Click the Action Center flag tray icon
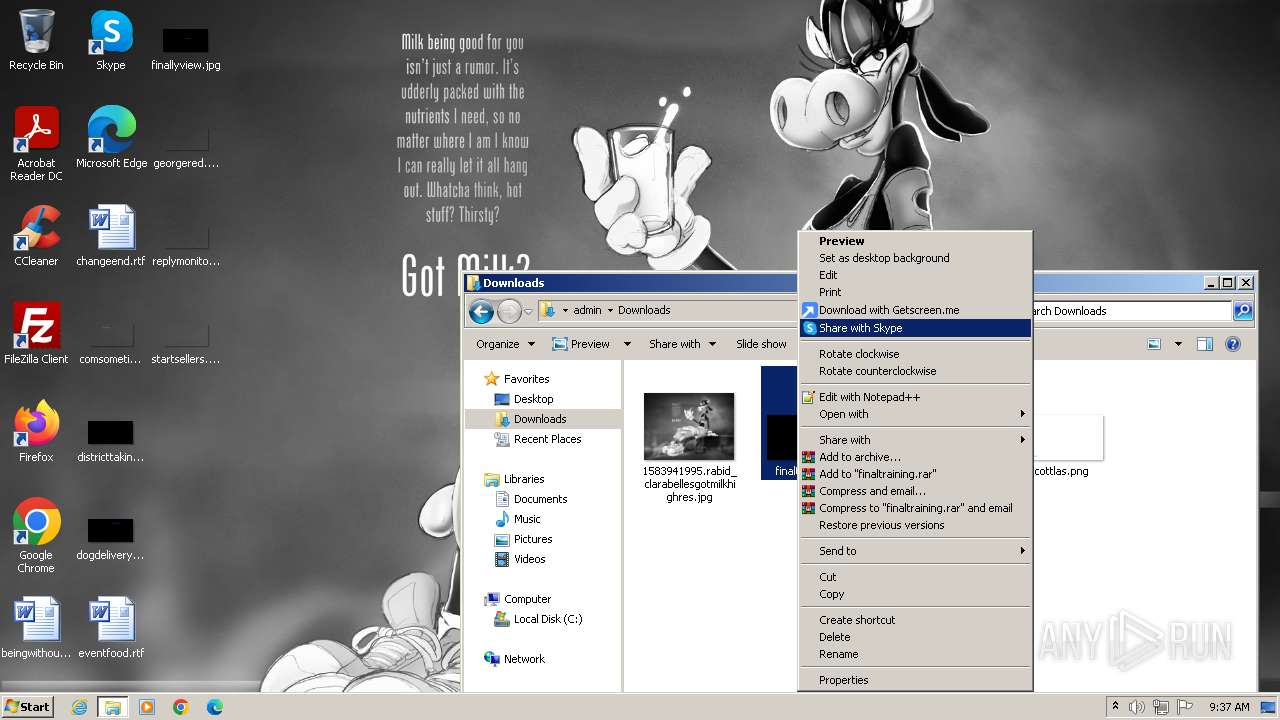The image size is (1280, 720). (1185, 707)
